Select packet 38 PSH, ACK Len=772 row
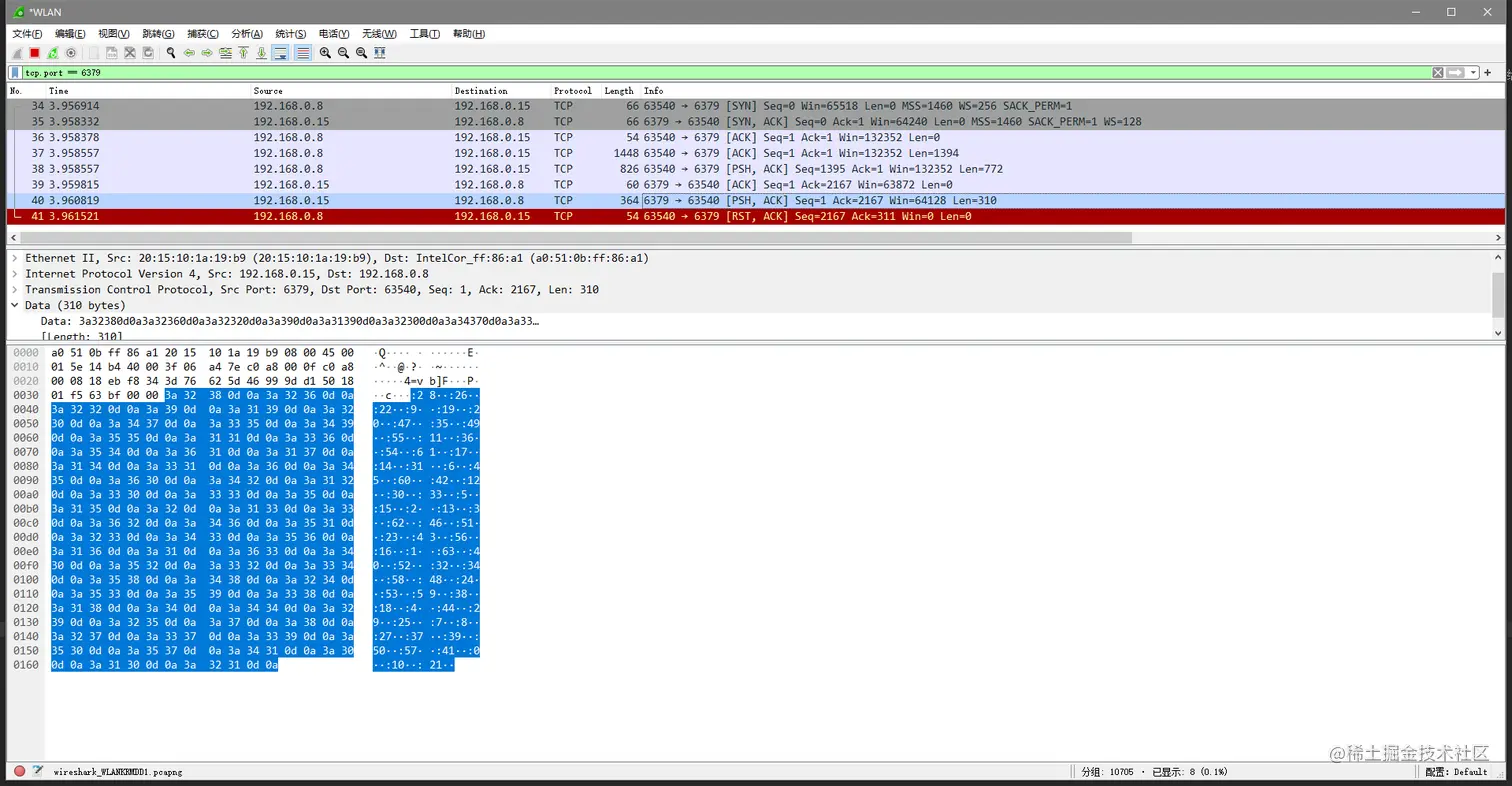This screenshot has height=786, width=1512. tap(755, 169)
